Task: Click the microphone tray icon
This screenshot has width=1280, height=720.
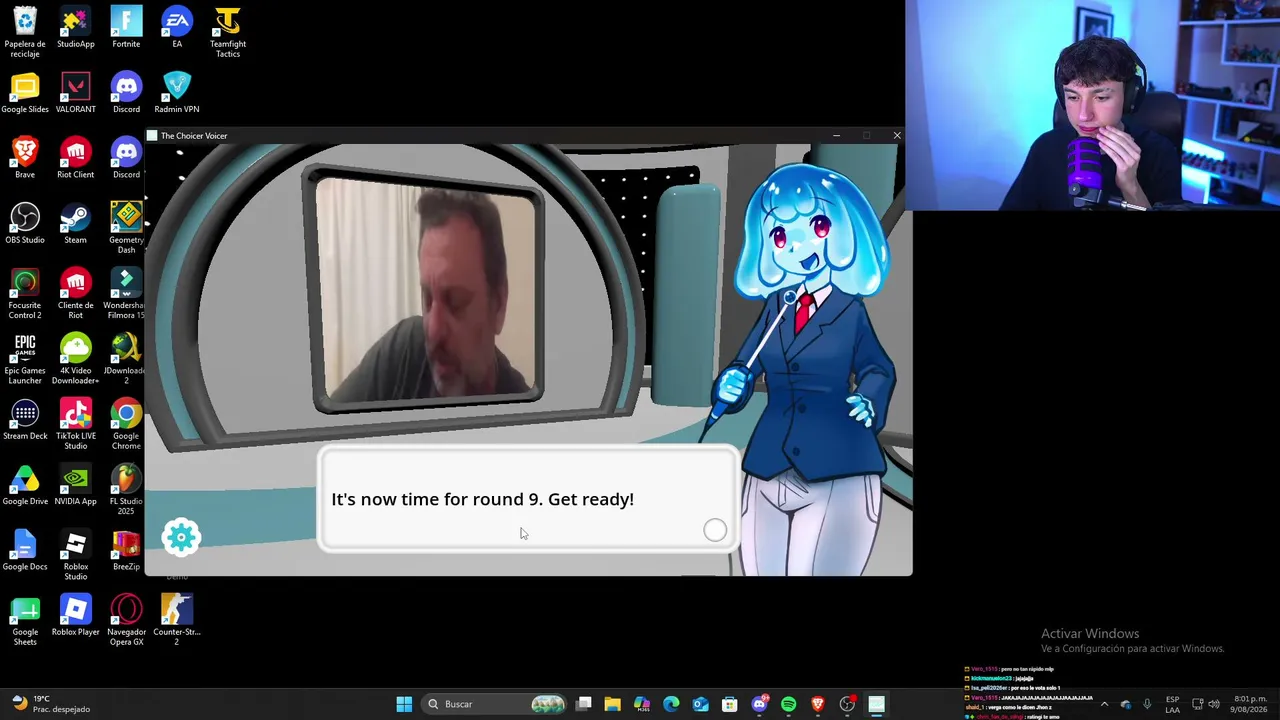Action: tap(1147, 704)
